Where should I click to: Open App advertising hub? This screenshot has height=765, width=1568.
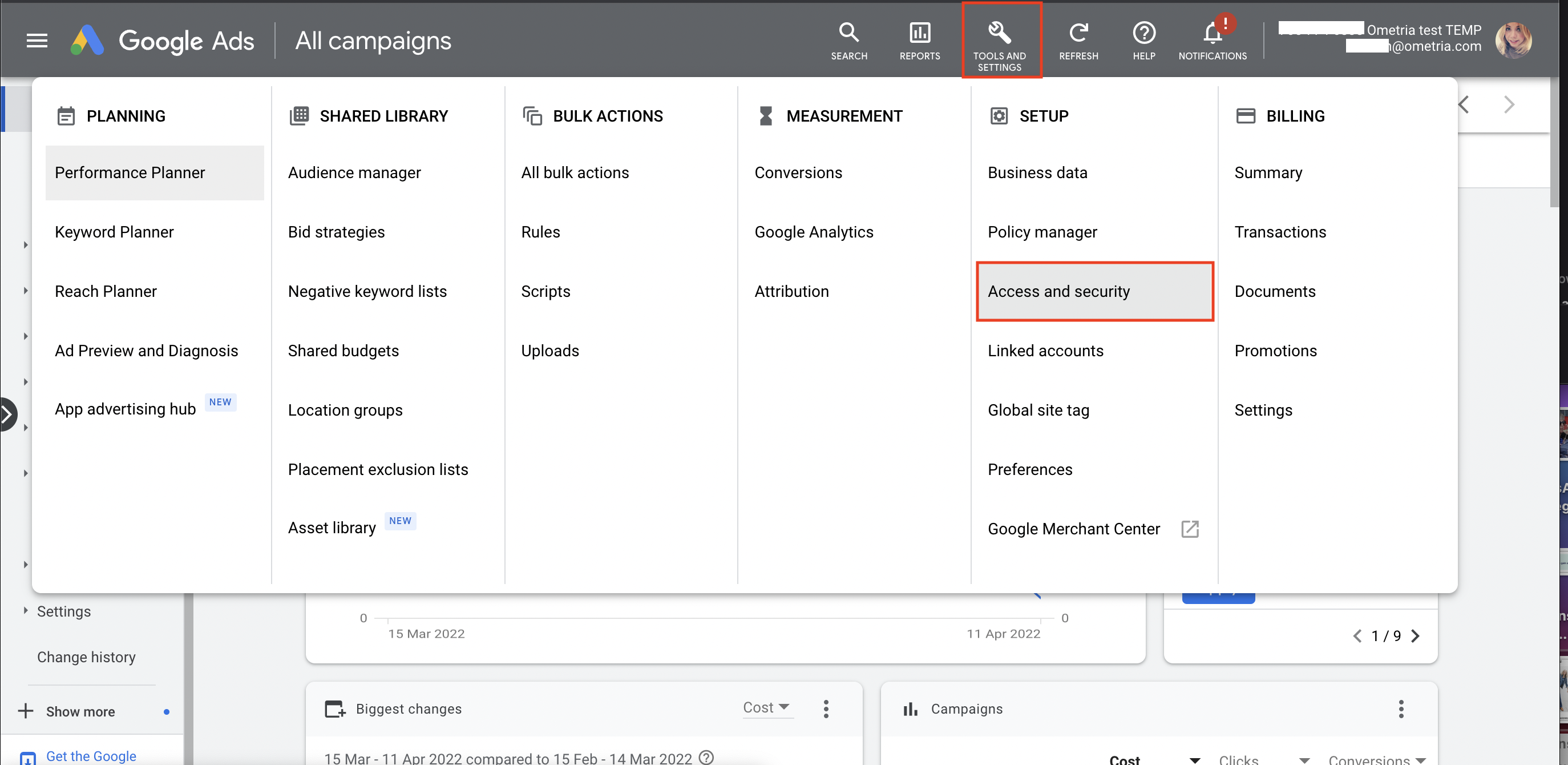pyautogui.click(x=126, y=409)
